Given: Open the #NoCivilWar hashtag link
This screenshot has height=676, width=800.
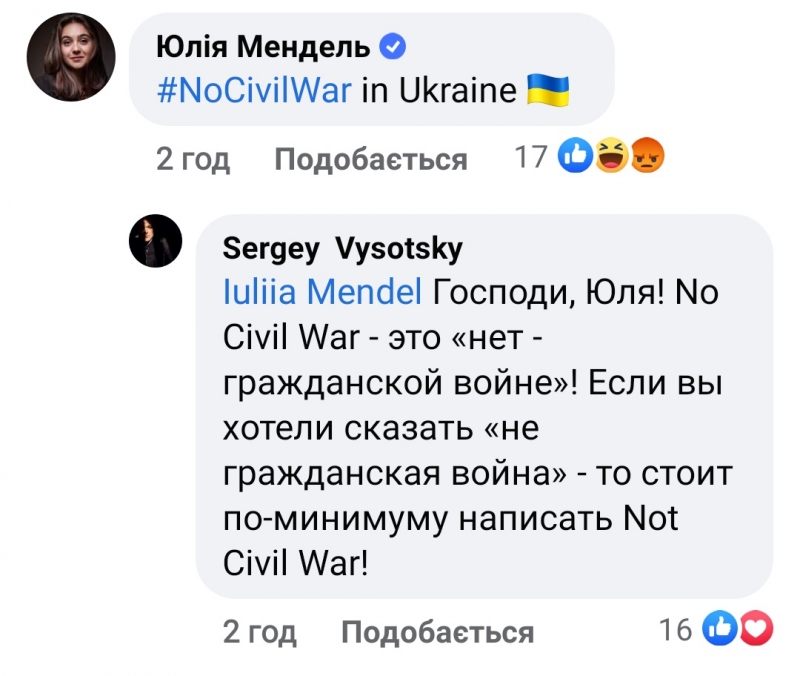Looking at the screenshot, I should (x=254, y=92).
